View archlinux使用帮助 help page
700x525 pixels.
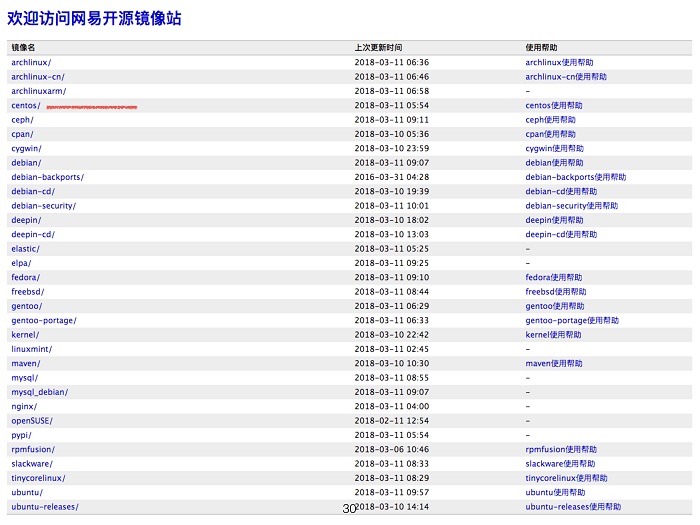pos(559,62)
